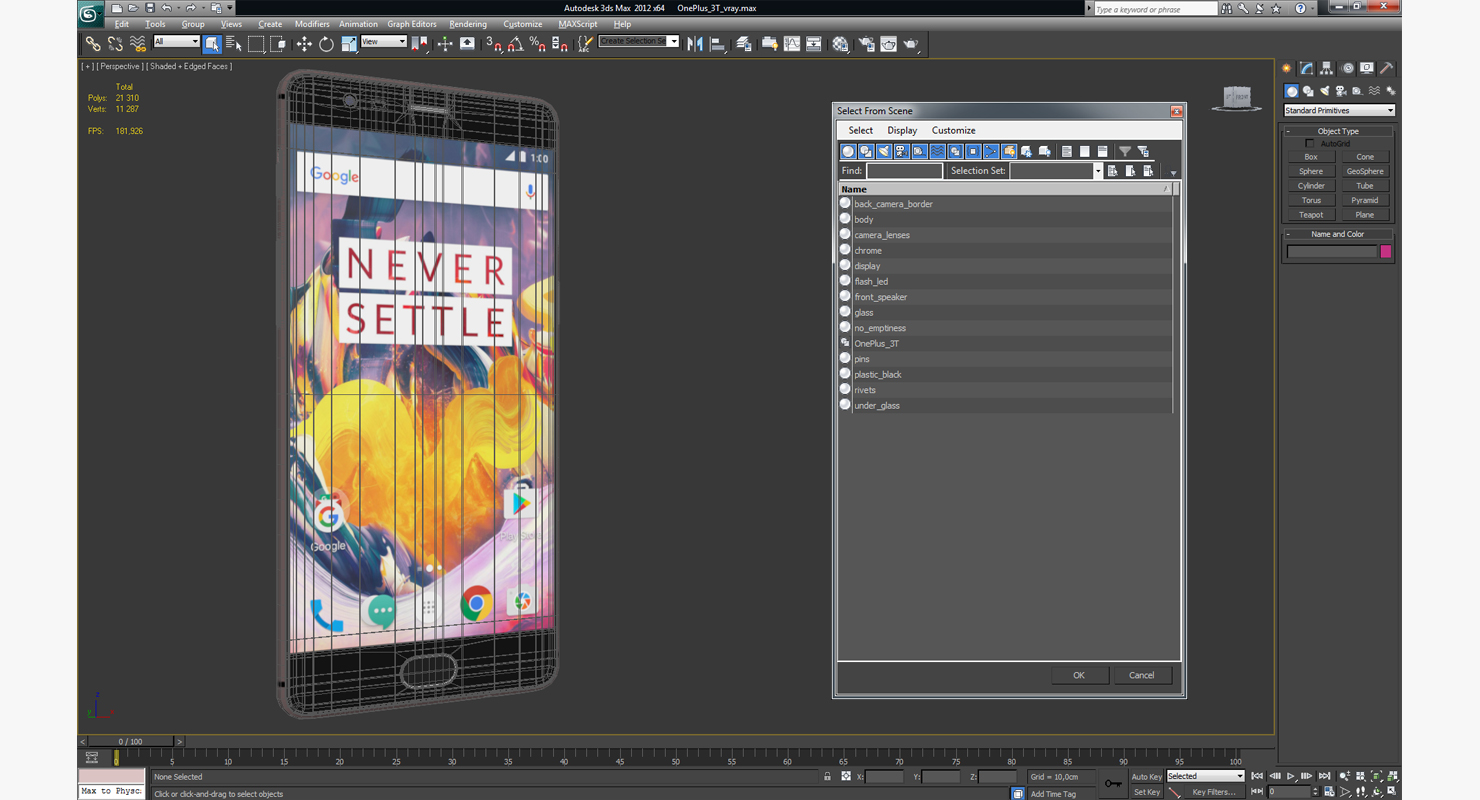Select the Cameras category in Create panel
The height and width of the screenshot is (800, 1480).
coord(1341,91)
